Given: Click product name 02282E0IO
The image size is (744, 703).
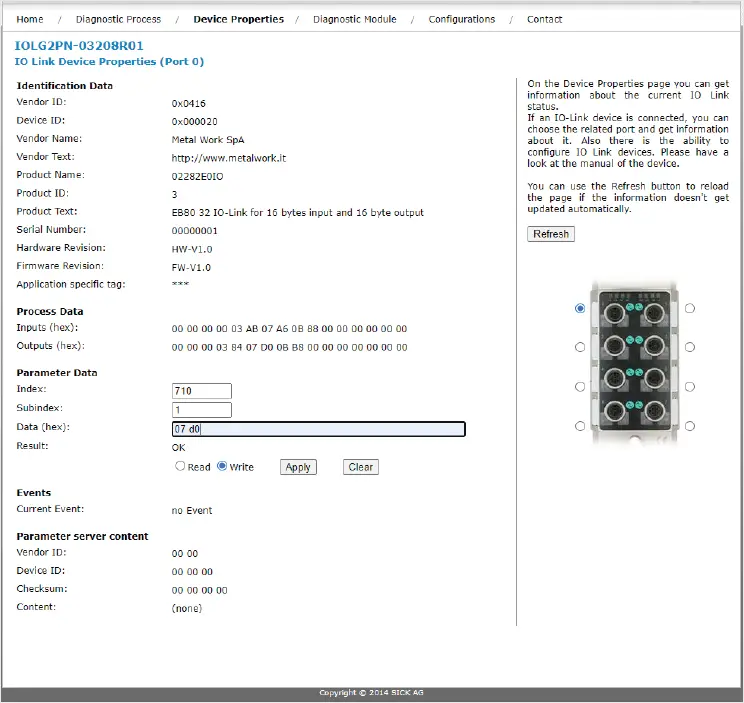Looking at the screenshot, I should (197, 176).
